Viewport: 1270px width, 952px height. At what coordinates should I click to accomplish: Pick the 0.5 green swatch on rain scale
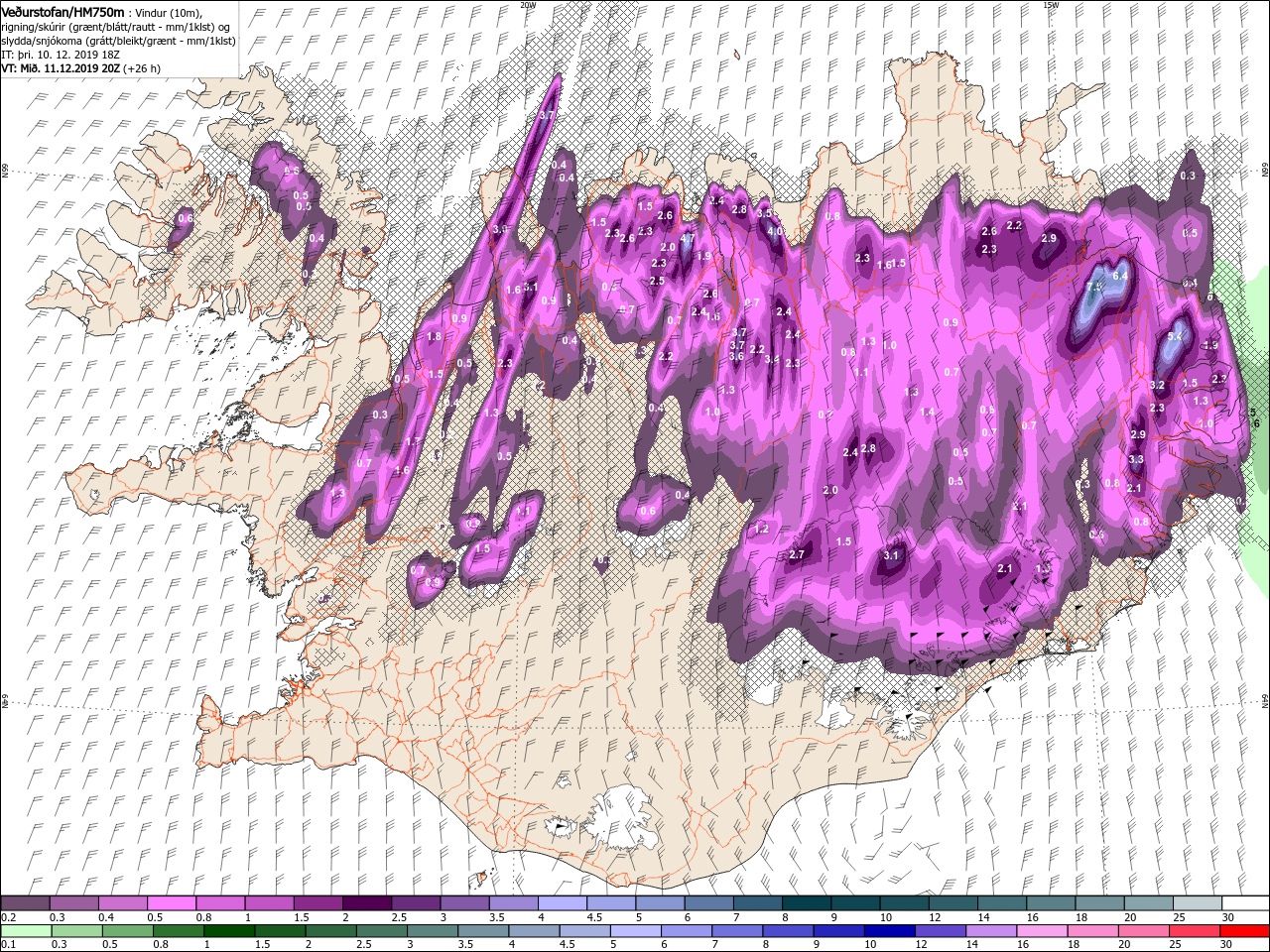(128, 931)
